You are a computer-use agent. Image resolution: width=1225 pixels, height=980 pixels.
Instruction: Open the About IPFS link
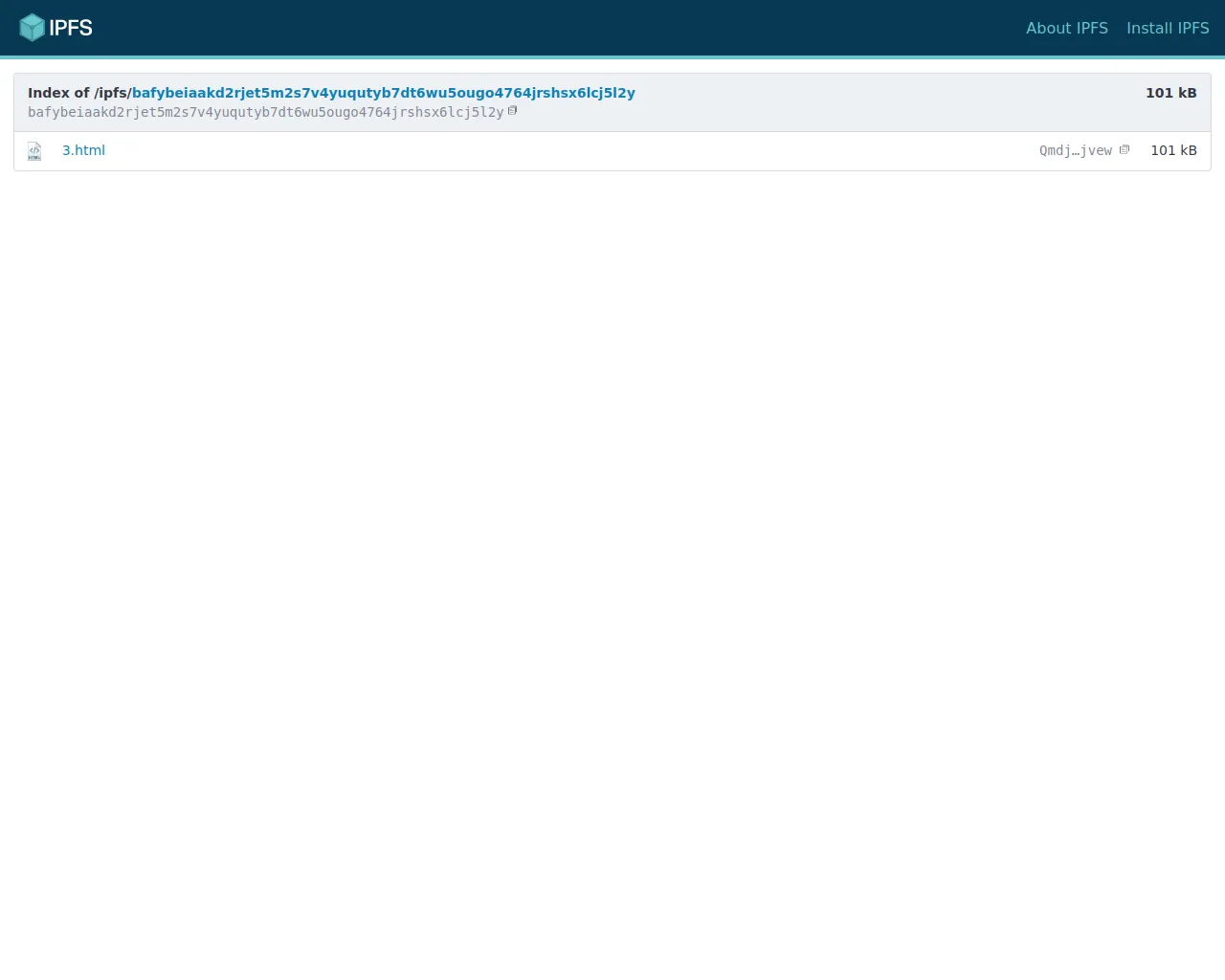point(1067,28)
